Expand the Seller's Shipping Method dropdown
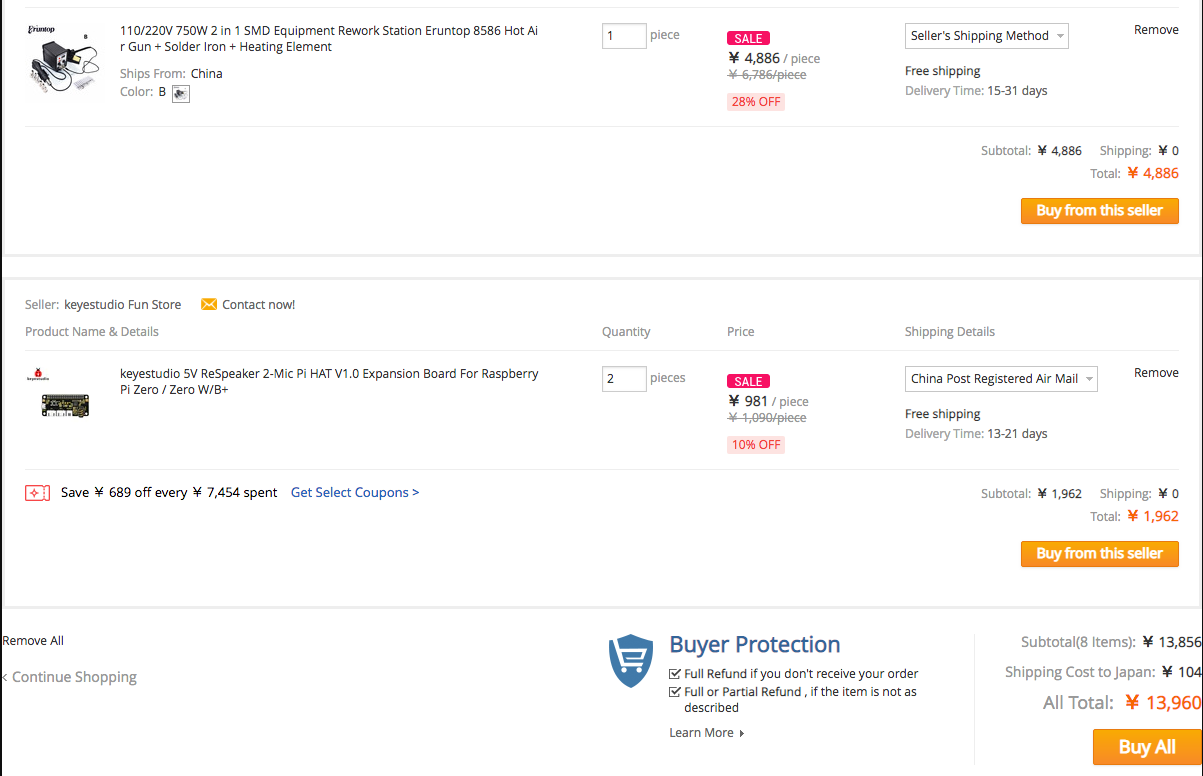Screen dimensions: 1203x776 coord(986,36)
